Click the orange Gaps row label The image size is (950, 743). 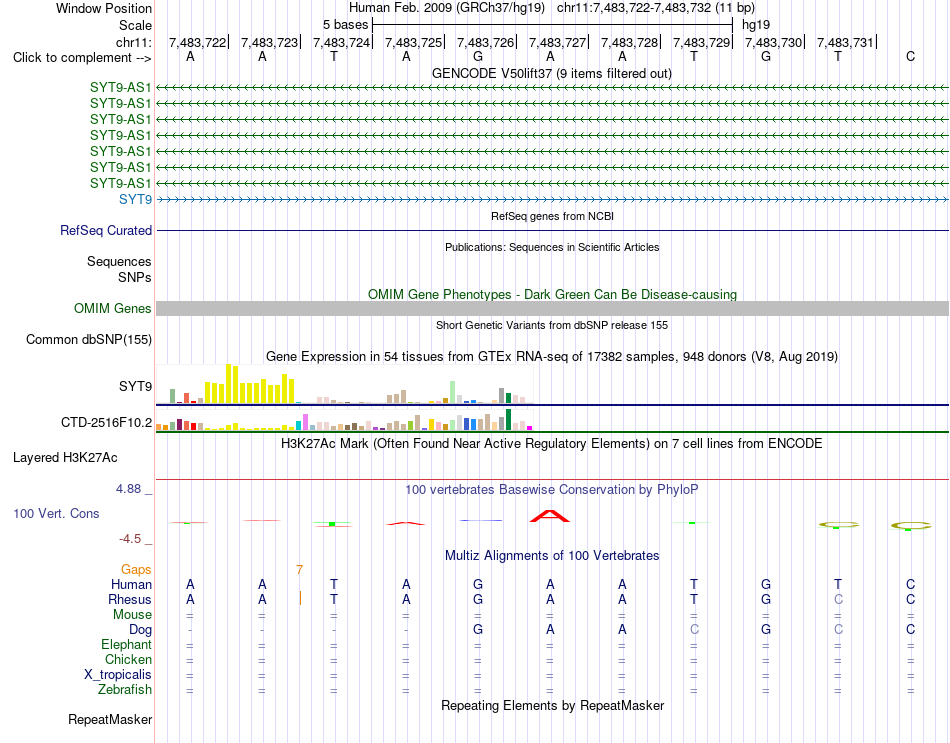tap(136, 569)
